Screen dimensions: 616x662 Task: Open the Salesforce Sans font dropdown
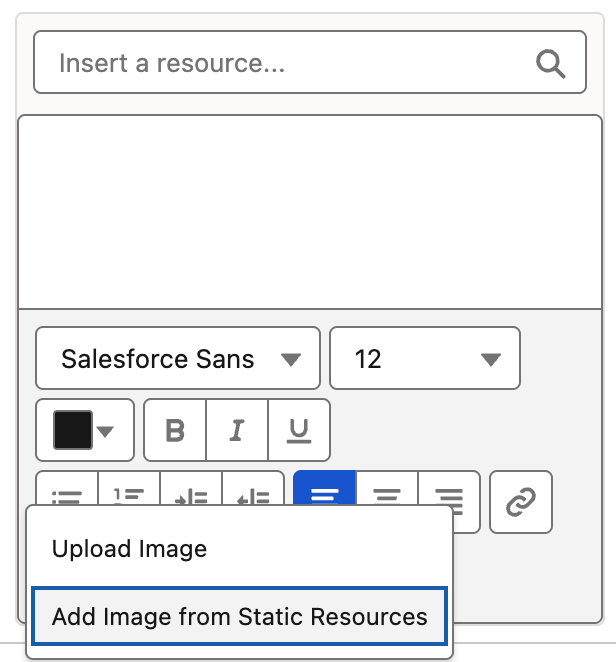tap(178, 358)
